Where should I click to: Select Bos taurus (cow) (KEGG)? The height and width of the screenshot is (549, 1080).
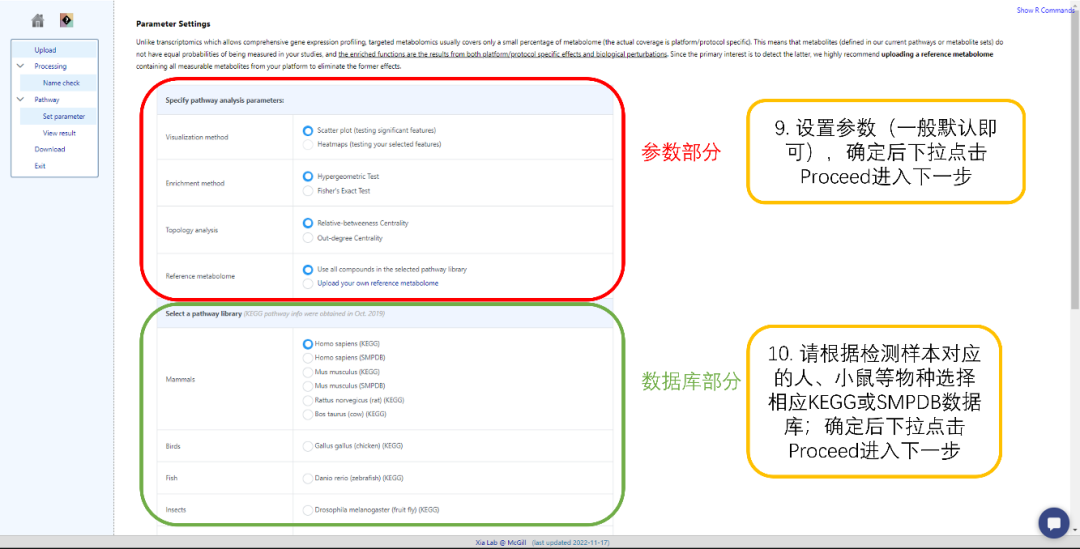click(308, 414)
